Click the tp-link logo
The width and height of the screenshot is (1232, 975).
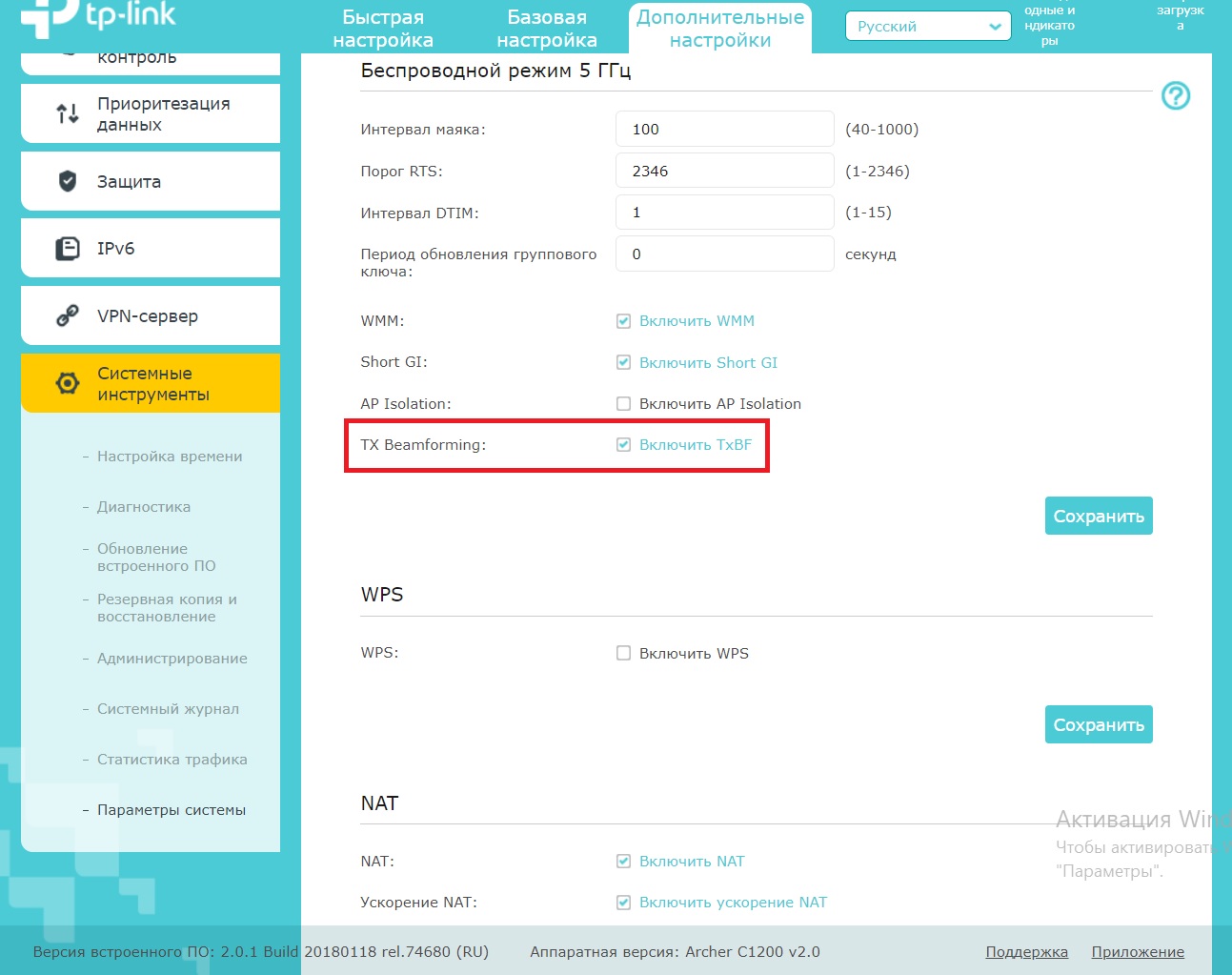point(99,17)
